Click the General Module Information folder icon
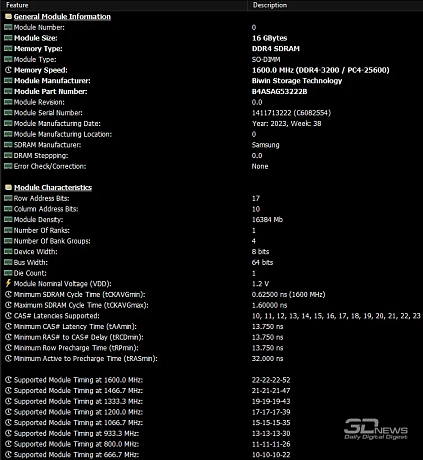Screen dimensions: 423x460 pos(8,16)
